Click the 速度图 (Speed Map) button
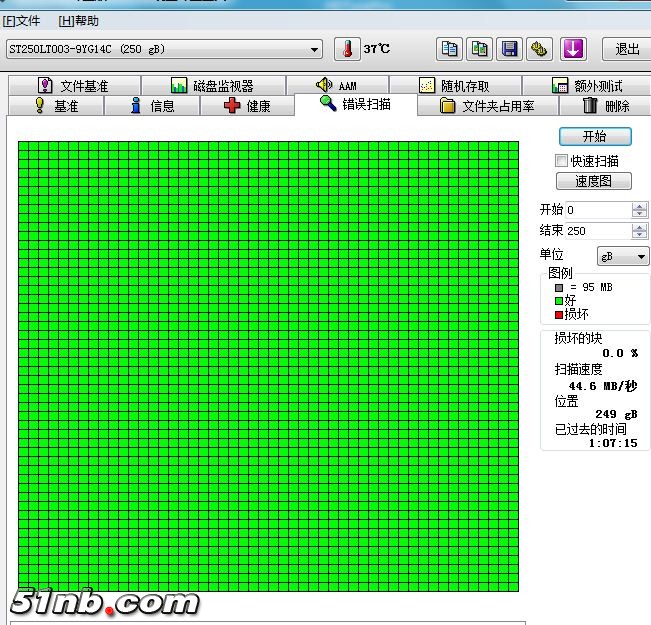The height and width of the screenshot is (625, 651). click(594, 181)
